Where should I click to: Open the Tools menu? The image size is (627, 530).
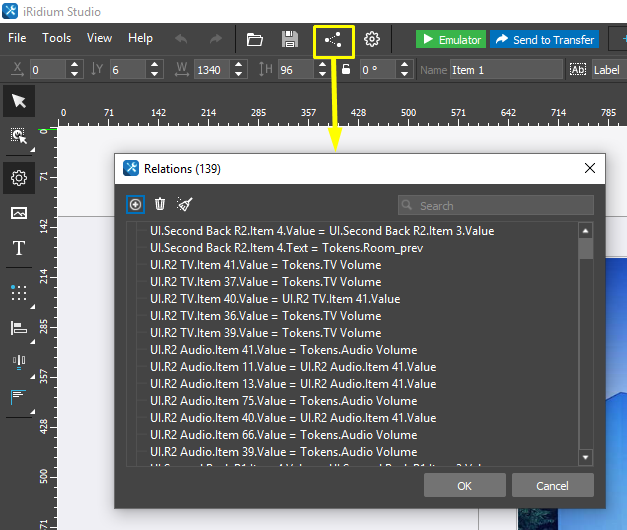pyautogui.click(x=57, y=38)
